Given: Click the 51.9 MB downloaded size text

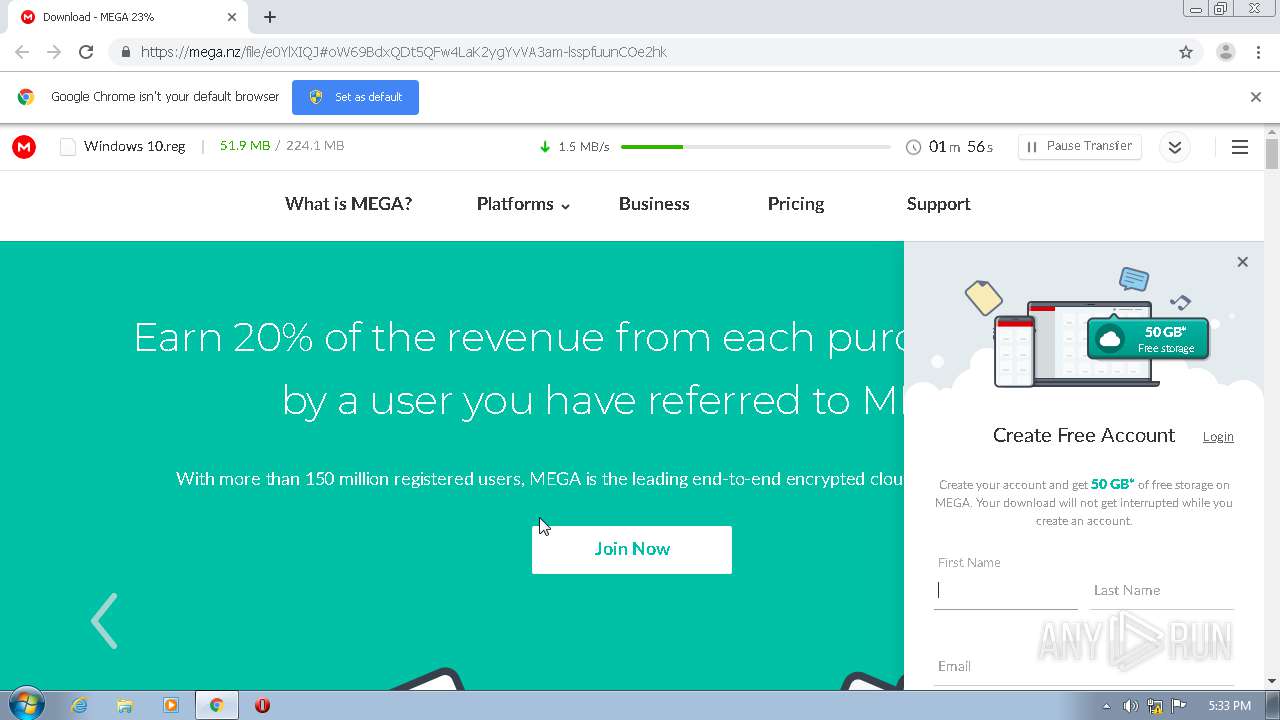Looking at the screenshot, I should point(245,146).
